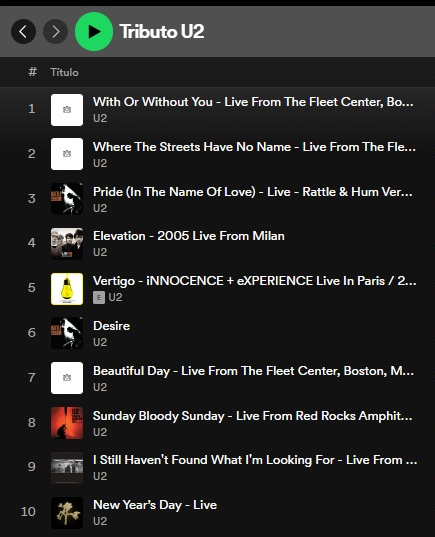This screenshot has width=435, height=537.
Task: Go forward with the right arrow button
Action: [x=55, y=32]
